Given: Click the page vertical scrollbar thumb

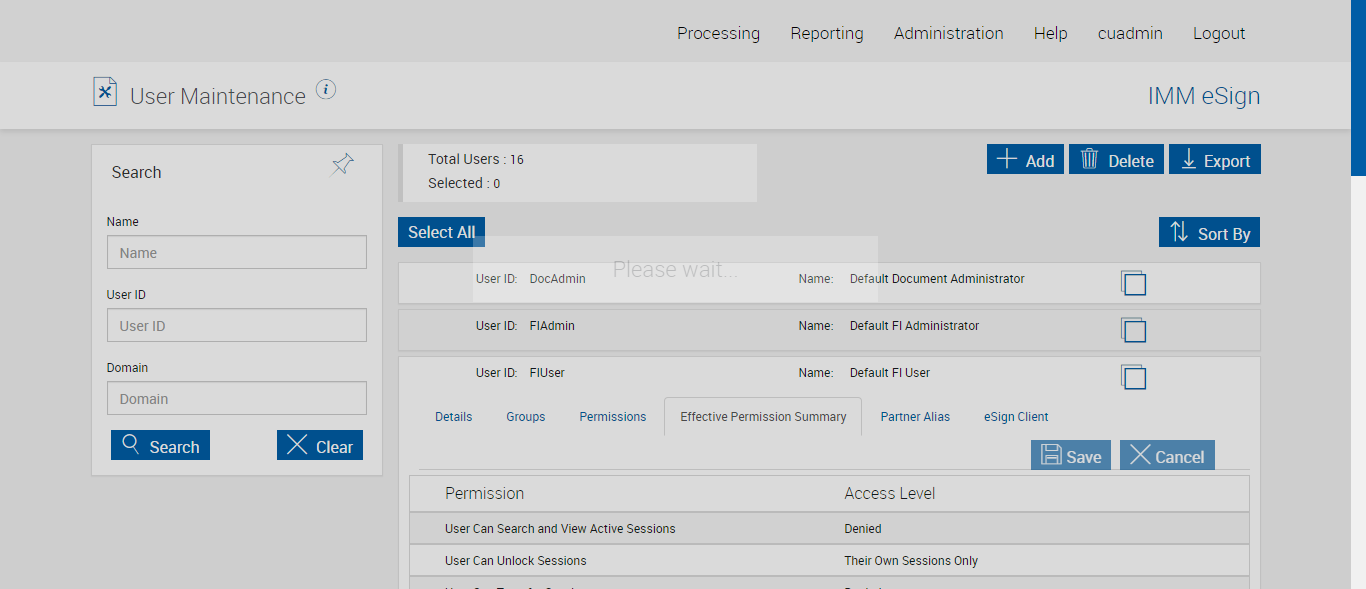Looking at the screenshot, I should point(1358,88).
